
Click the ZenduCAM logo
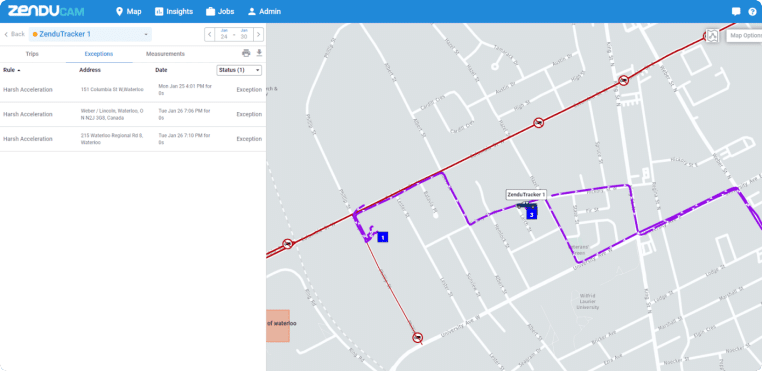pyautogui.click(x=46, y=11)
